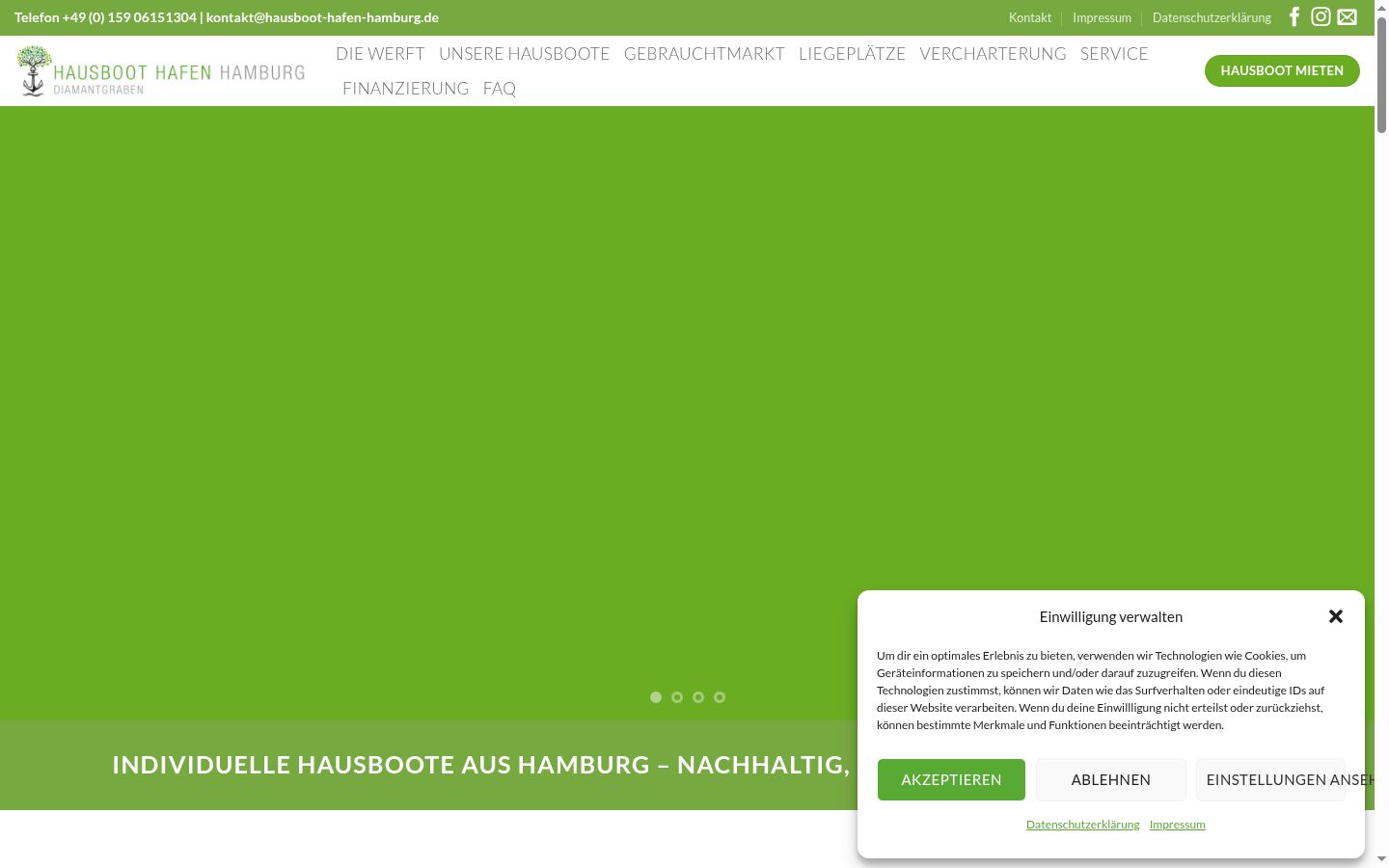Open LIEGEPLÄTZE navigation item
Viewport: 1389px width, 868px height.
coord(852,54)
